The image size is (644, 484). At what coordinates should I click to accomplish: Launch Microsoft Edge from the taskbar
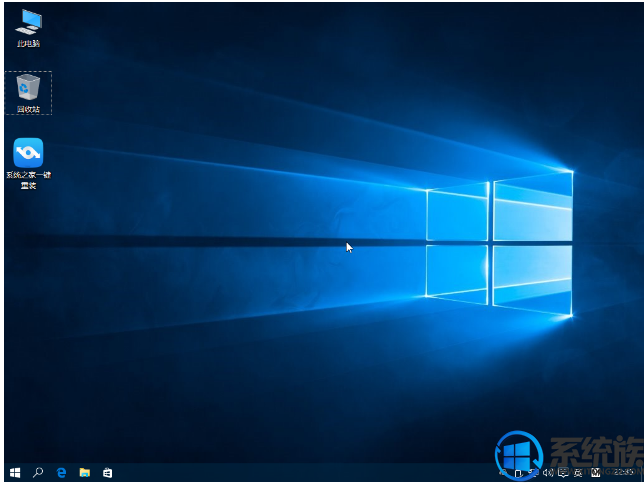pyautogui.click(x=61, y=472)
